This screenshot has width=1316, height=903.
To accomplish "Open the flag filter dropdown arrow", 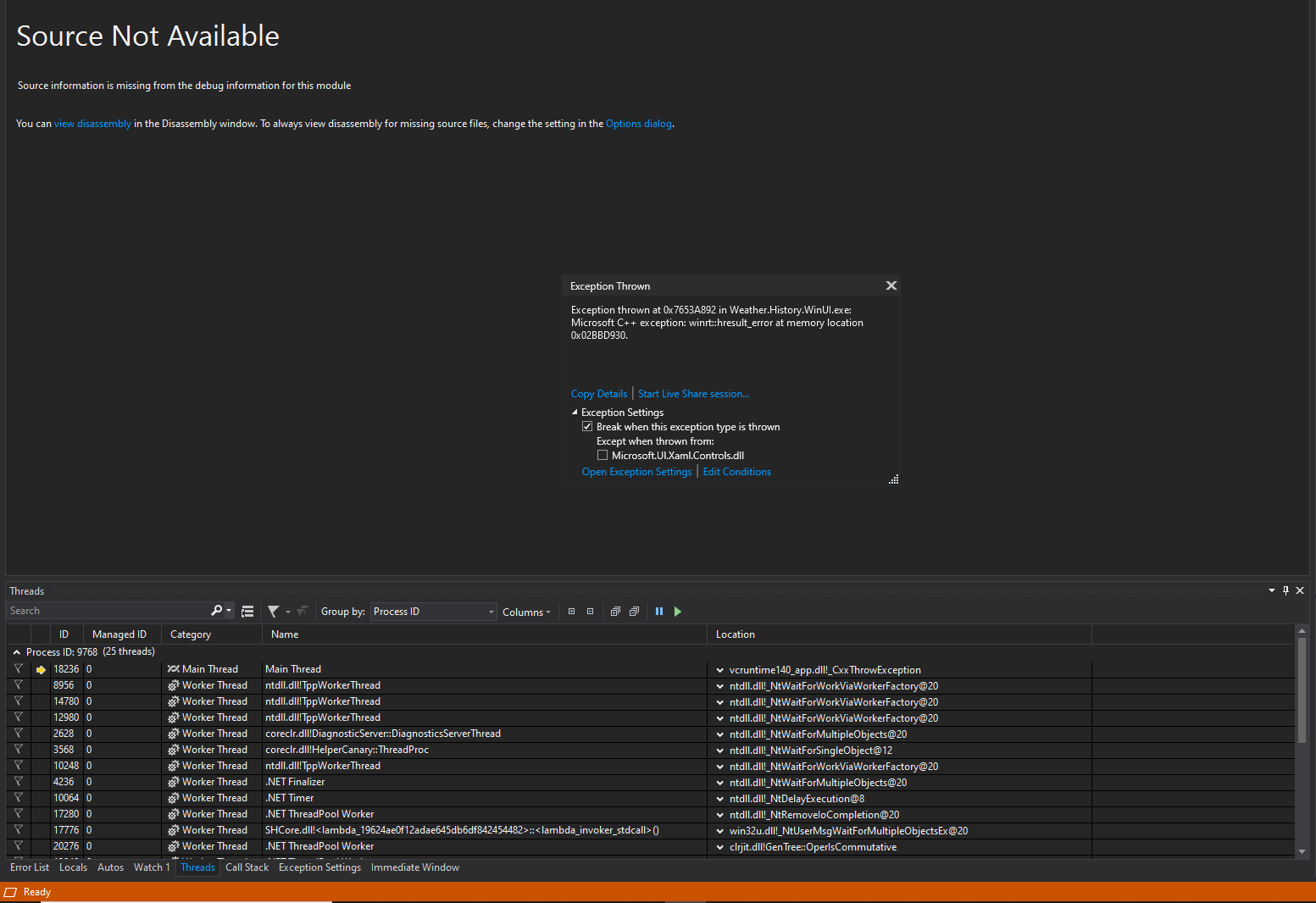I will pos(288,612).
